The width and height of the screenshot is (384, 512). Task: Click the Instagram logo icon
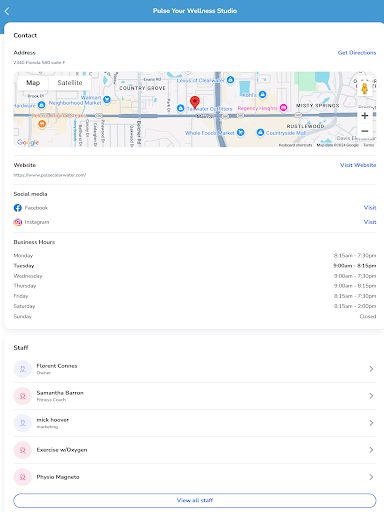coord(18,222)
